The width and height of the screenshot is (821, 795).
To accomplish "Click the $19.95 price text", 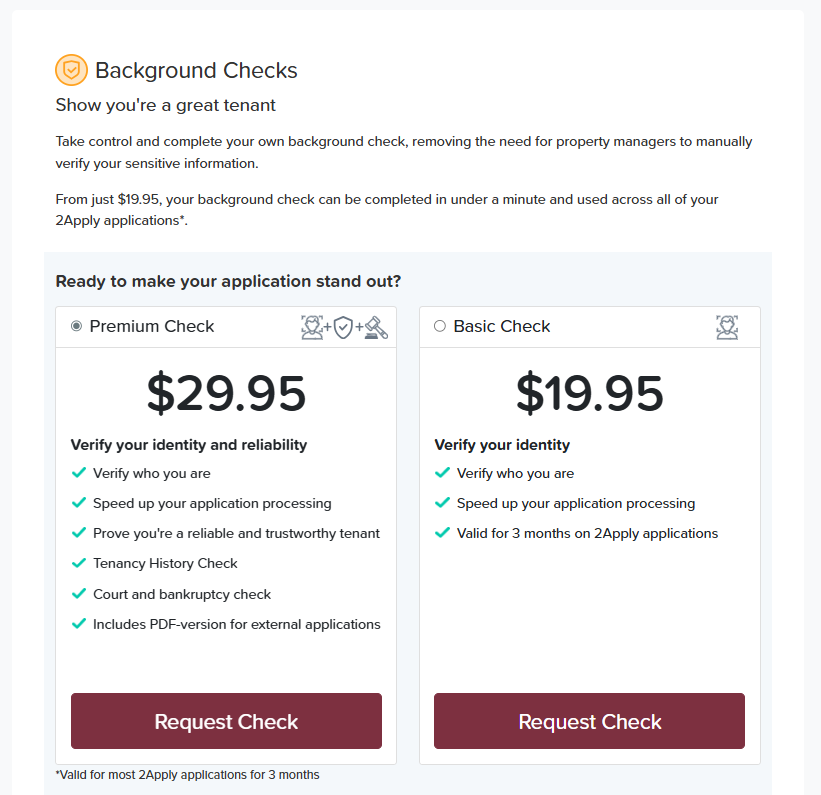I will tap(589, 394).
